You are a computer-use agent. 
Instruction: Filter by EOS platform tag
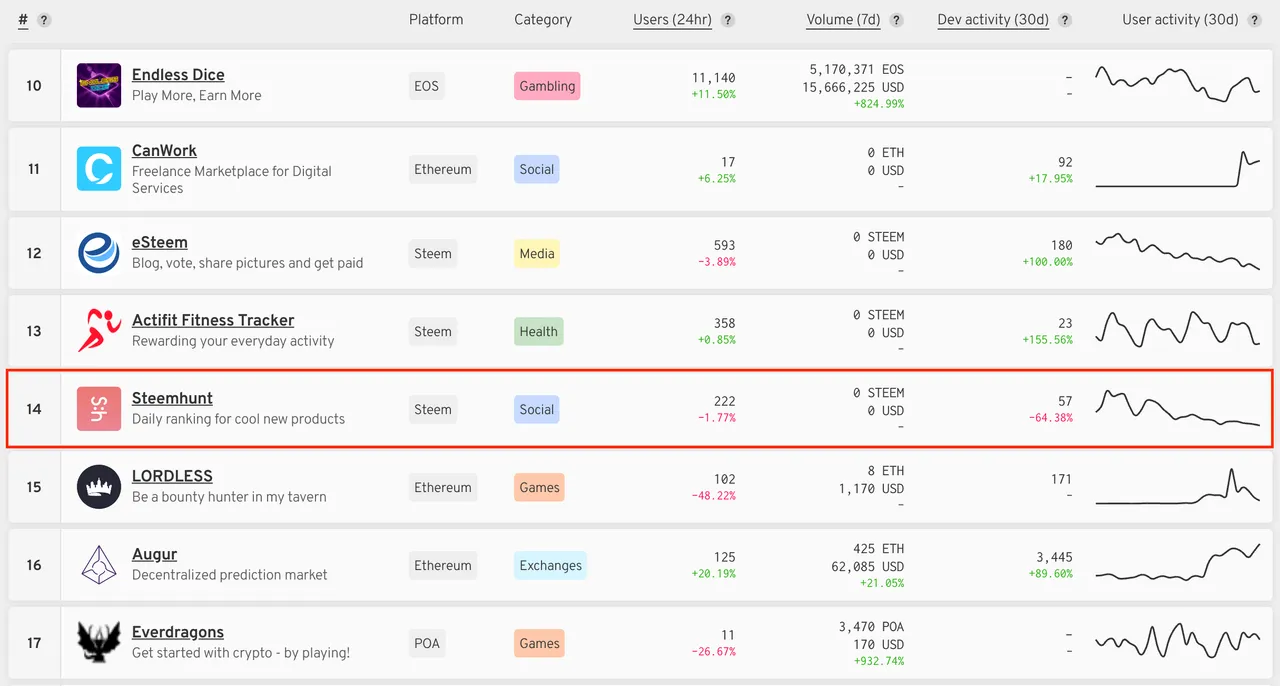click(427, 86)
